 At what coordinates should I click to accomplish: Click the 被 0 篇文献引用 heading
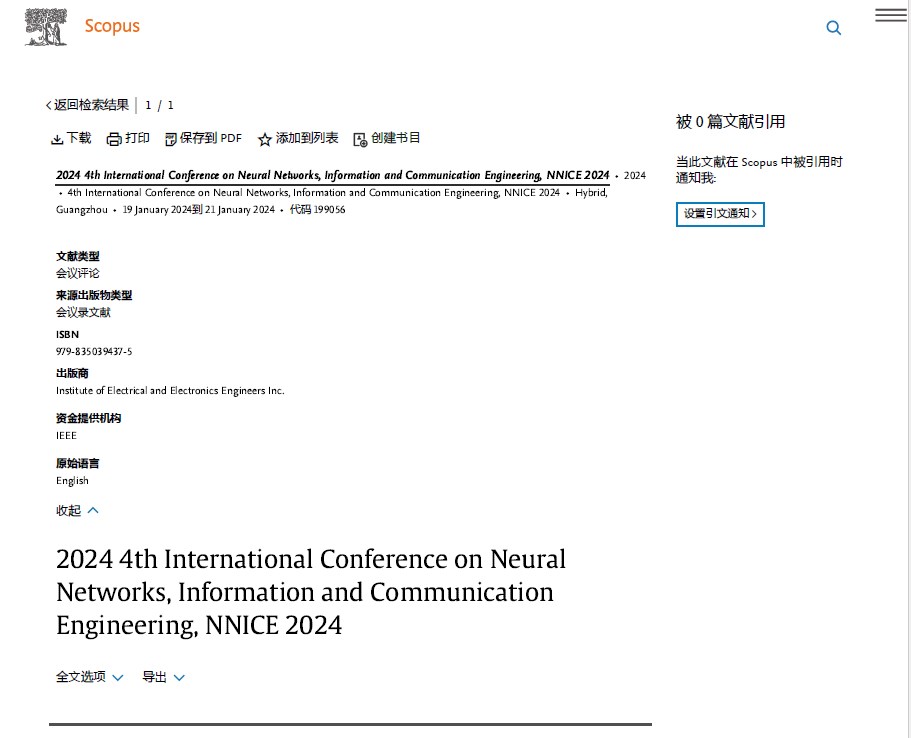click(x=730, y=121)
